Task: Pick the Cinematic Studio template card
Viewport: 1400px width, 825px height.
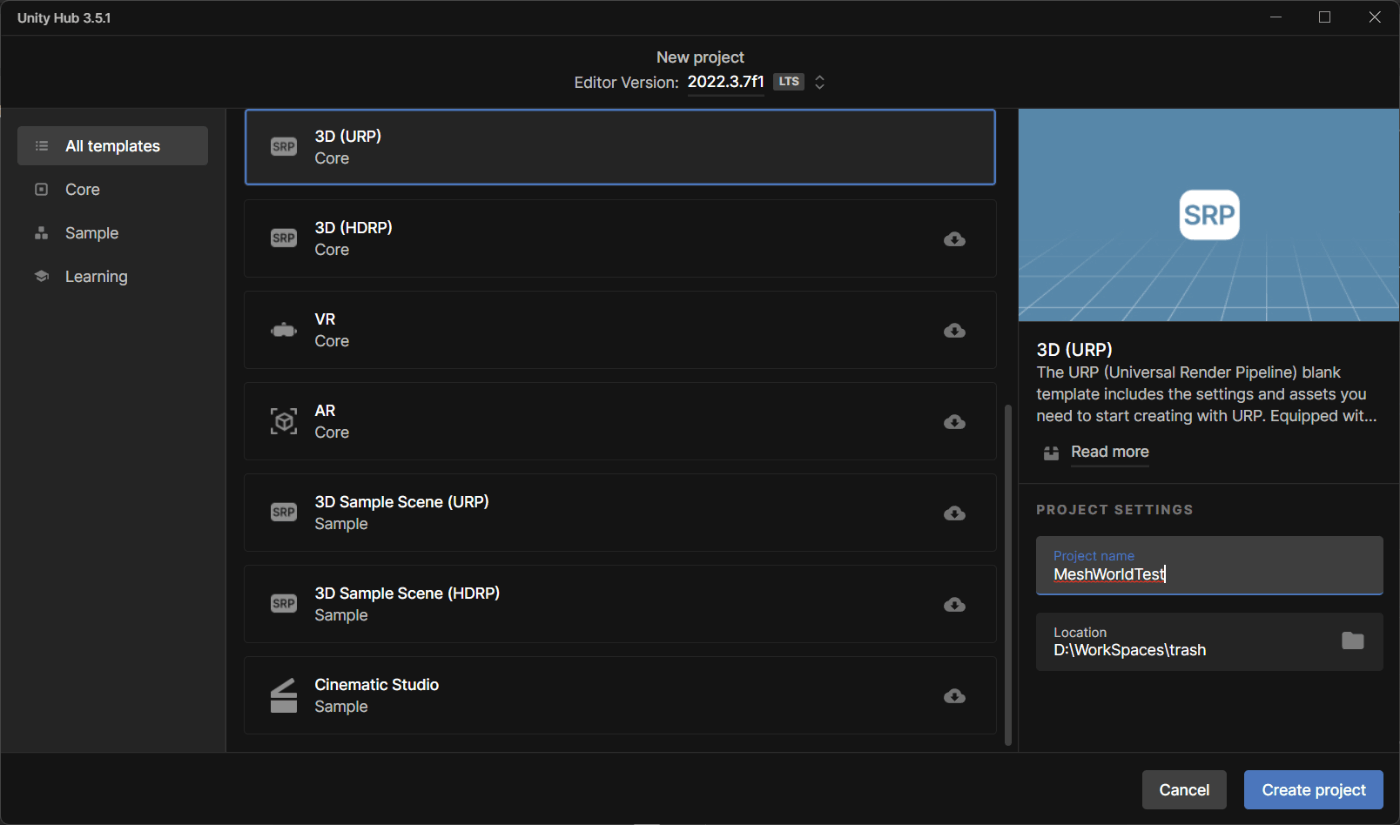Action: click(x=620, y=695)
